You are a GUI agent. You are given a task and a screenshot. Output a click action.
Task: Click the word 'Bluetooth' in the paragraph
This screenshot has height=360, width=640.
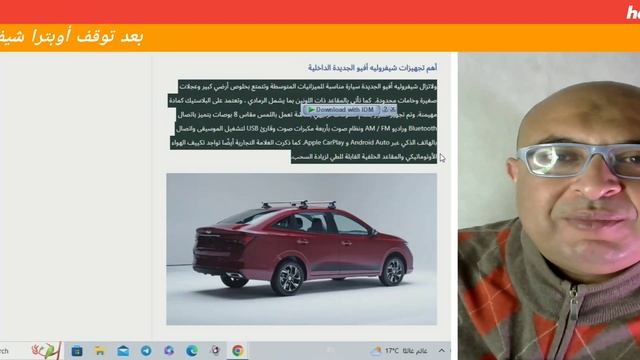[422, 129]
